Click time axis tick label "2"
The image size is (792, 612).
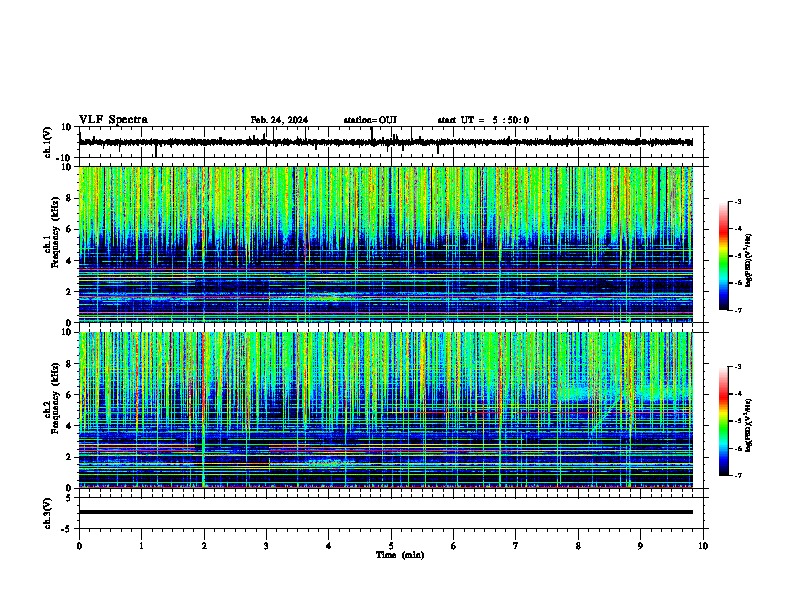[x=204, y=546]
